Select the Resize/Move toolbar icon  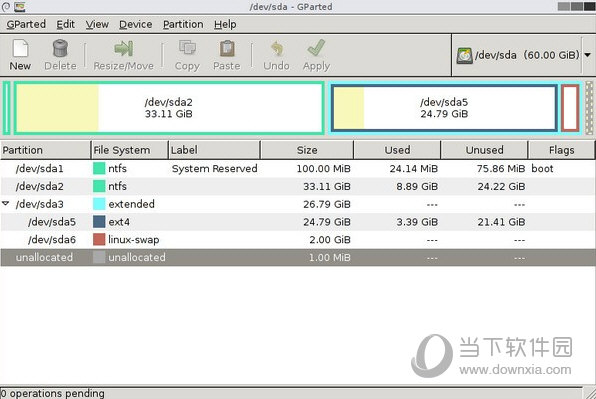pyautogui.click(x=124, y=48)
